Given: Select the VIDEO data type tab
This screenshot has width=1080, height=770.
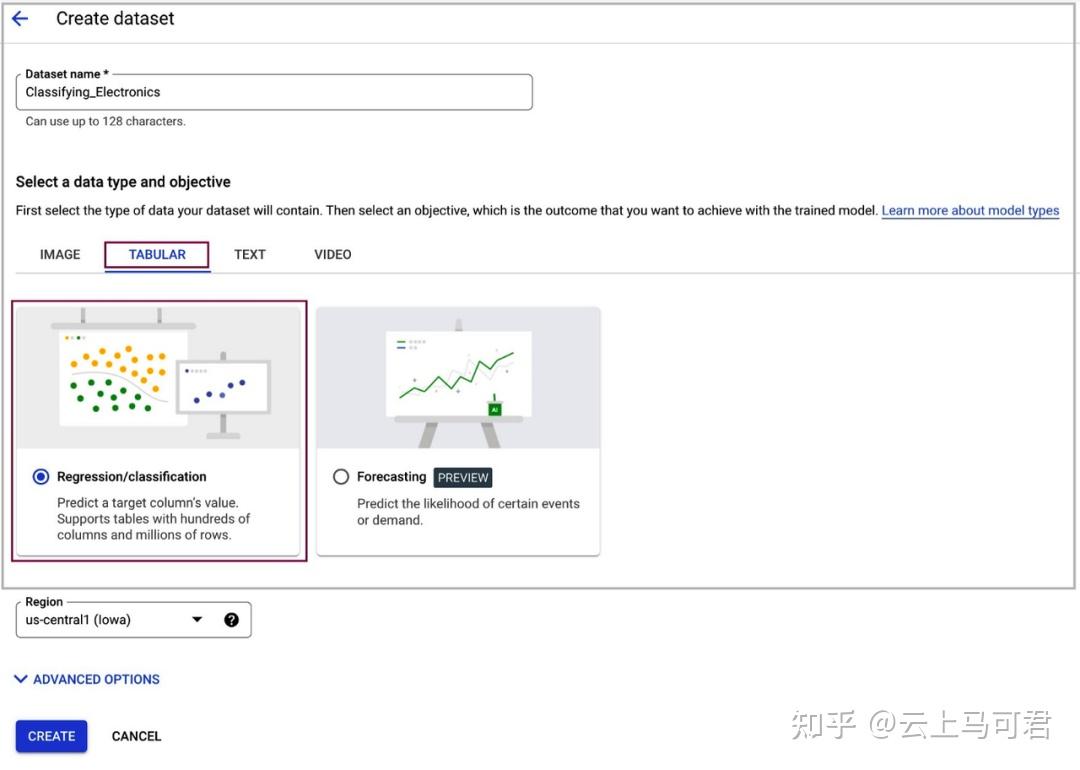Looking at the screenshot, I should 332,255.
